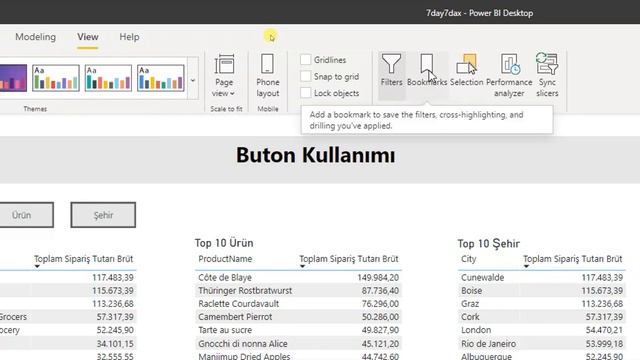Screen dimensions: 640x360
Task: Enable Snap to grid checkbox
Action: [x=305, y=76]
